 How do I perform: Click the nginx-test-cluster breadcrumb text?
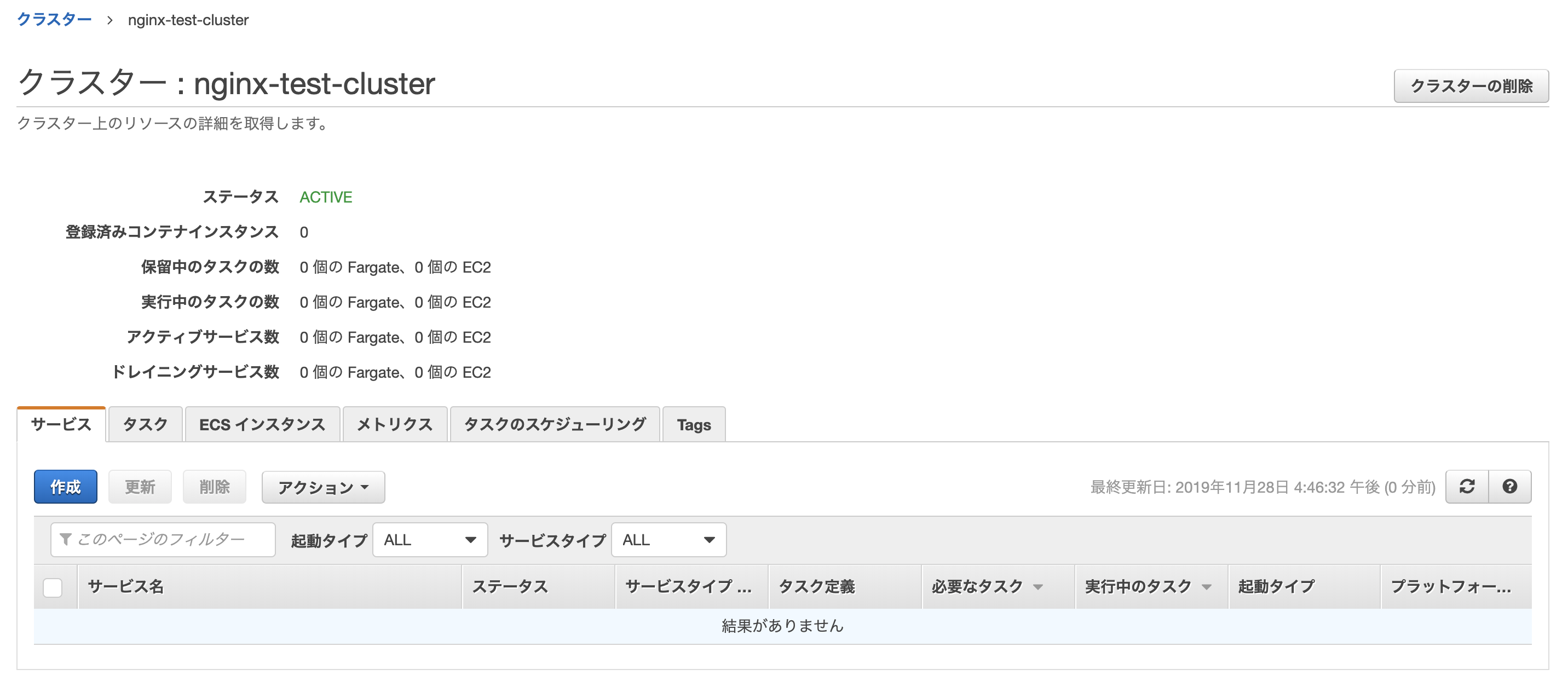[x=188, y=20]
